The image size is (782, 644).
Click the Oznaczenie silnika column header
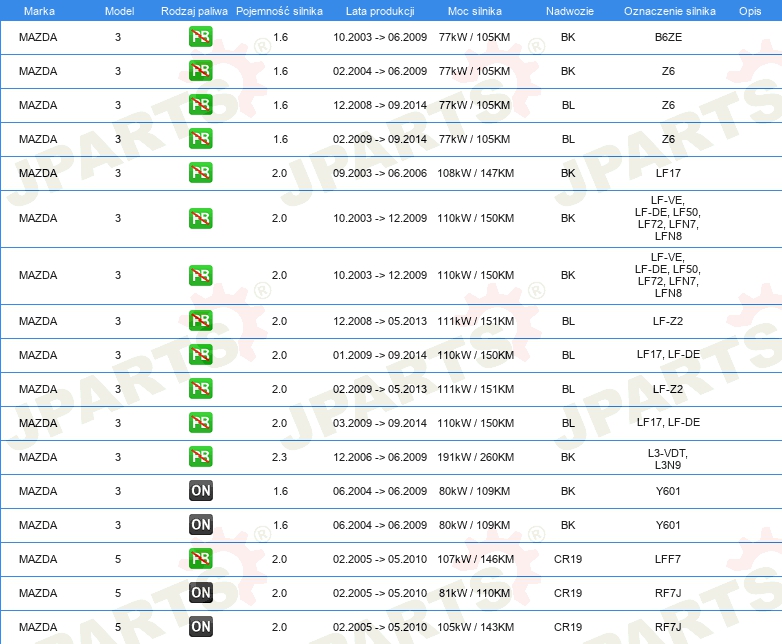pyautogui.click(x=668, y=10)
